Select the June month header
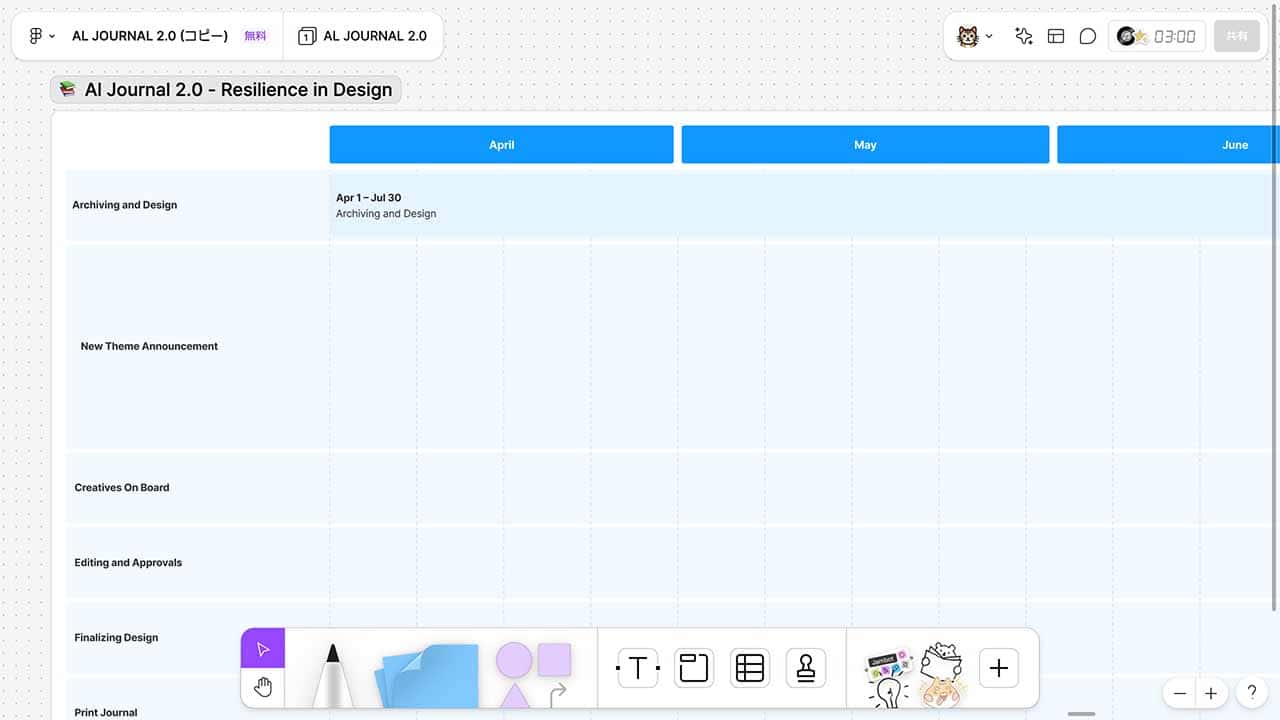1280x720 pixels. [1168, 145]
